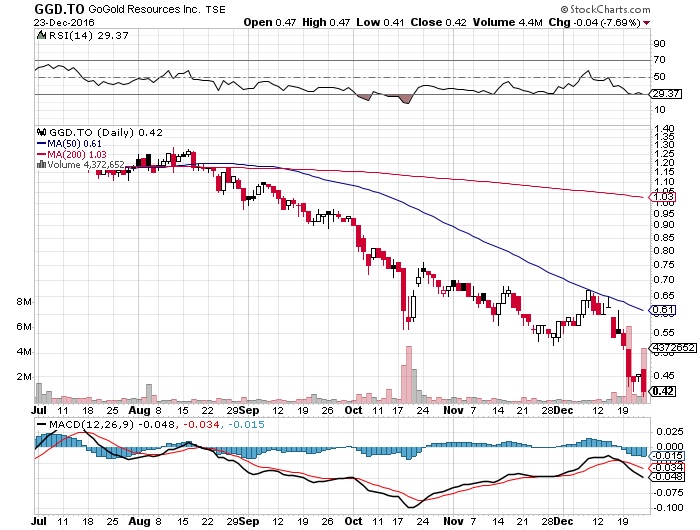The height and width of the screenshot is (530, 700).
Task: Click the 0.61 MA(50) price tag
Action: point(663,310)
